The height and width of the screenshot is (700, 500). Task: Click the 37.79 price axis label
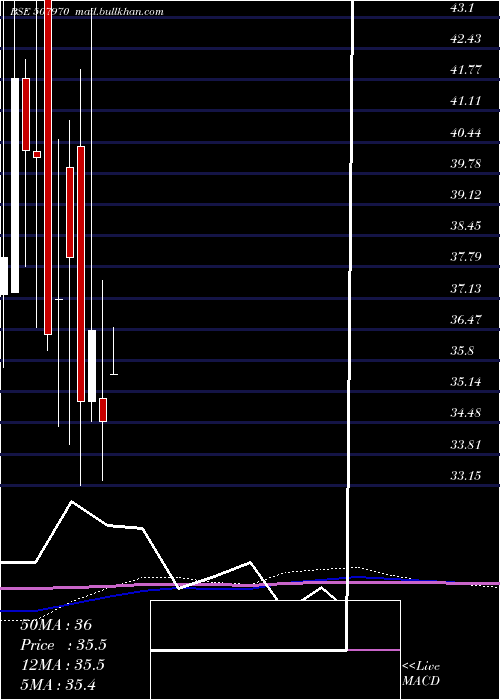coord(466,257)
